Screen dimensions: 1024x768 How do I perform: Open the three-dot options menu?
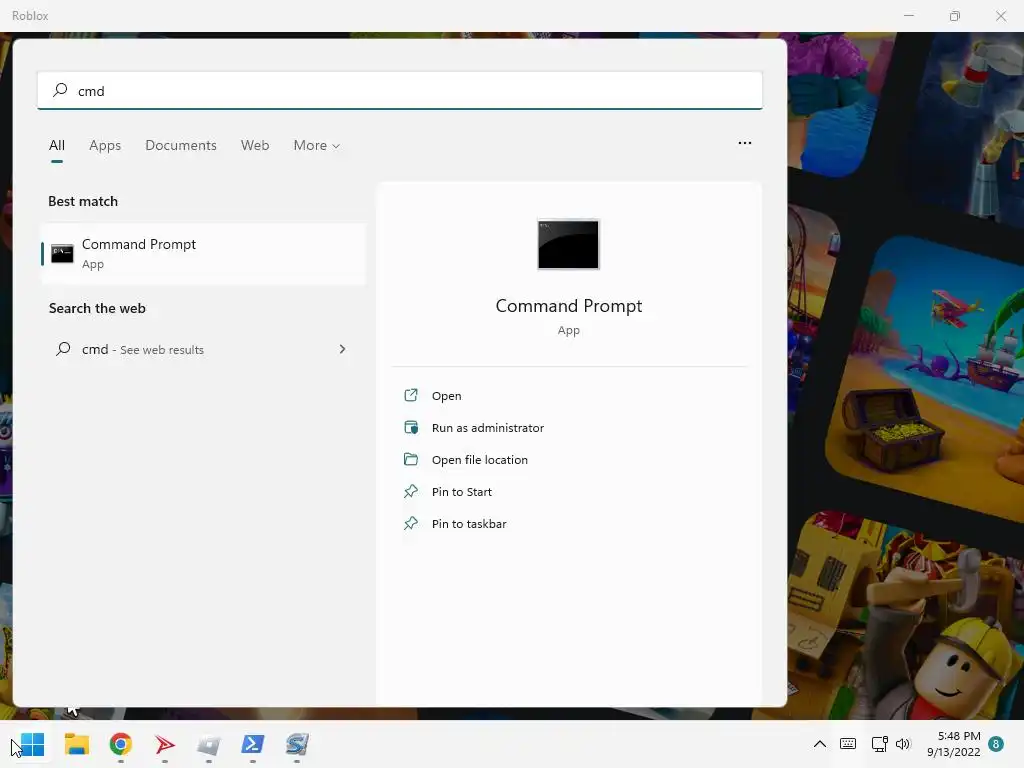pyautogui.click(x=744, y=143)
